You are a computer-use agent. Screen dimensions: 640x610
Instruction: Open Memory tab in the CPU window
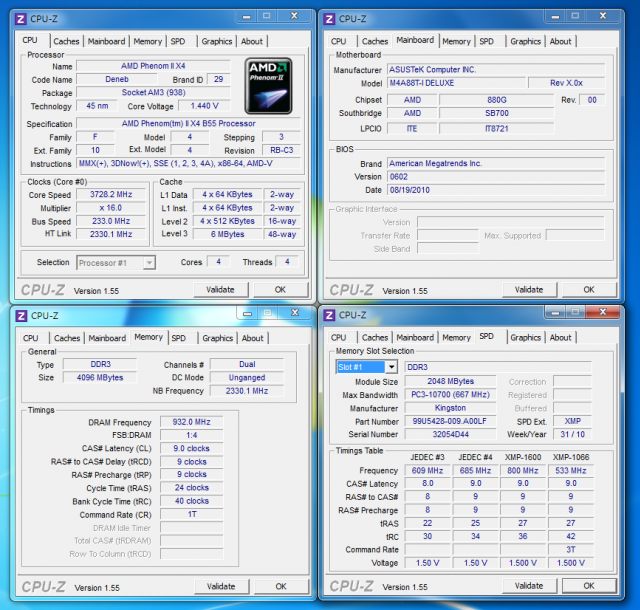(x=148, y=41)
